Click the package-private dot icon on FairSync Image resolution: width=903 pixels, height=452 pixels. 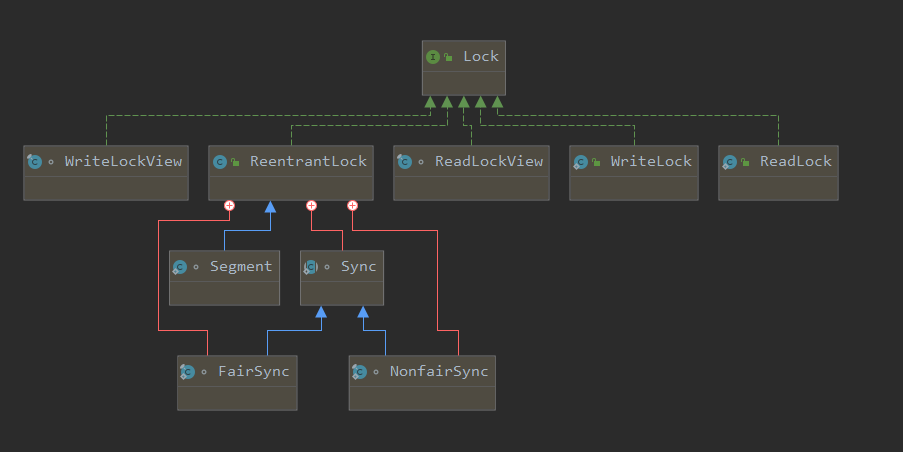[x=204, y=373]
